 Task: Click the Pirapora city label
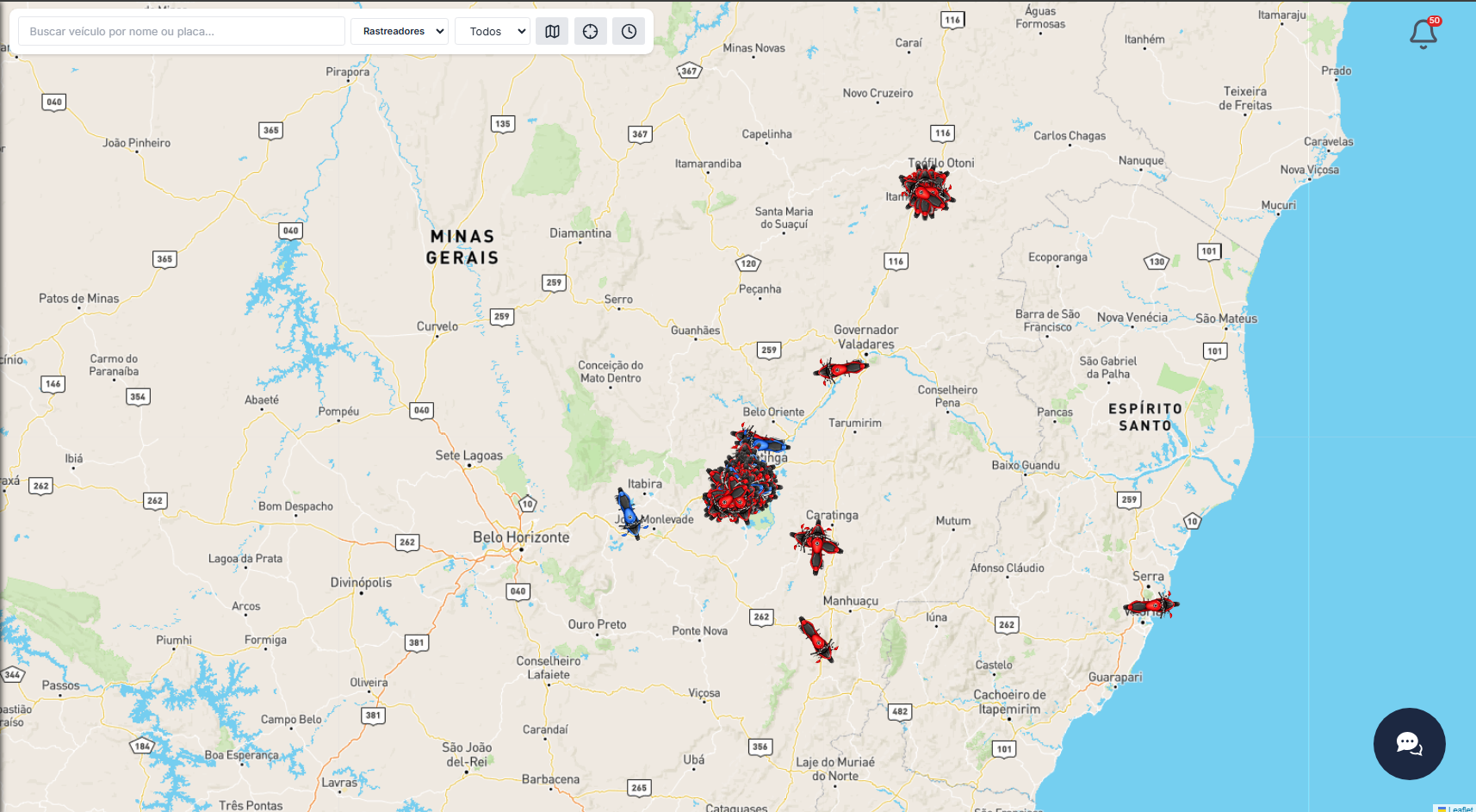coord(348,71)
